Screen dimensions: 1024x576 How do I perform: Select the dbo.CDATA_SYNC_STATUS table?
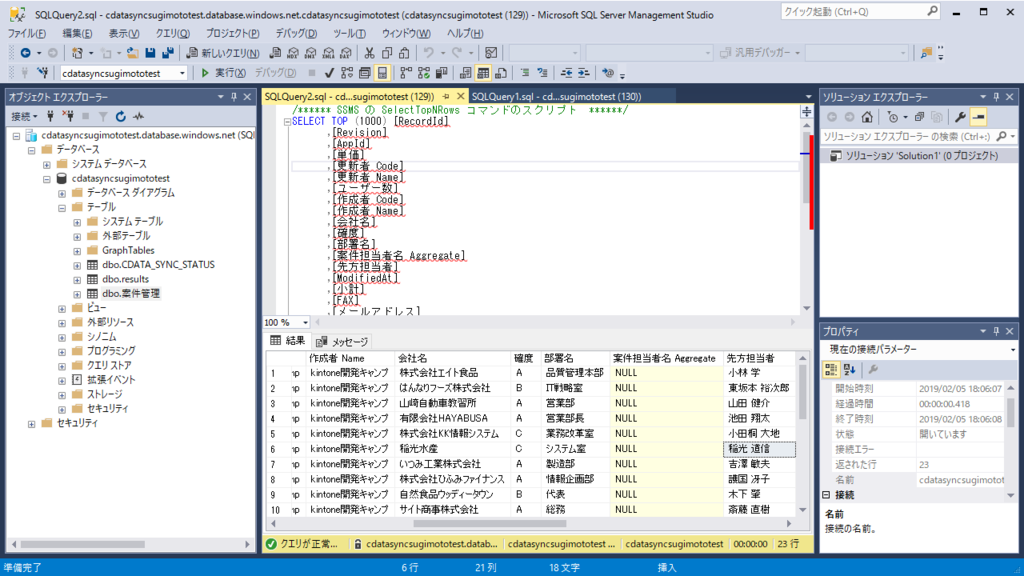coord(158,264)
